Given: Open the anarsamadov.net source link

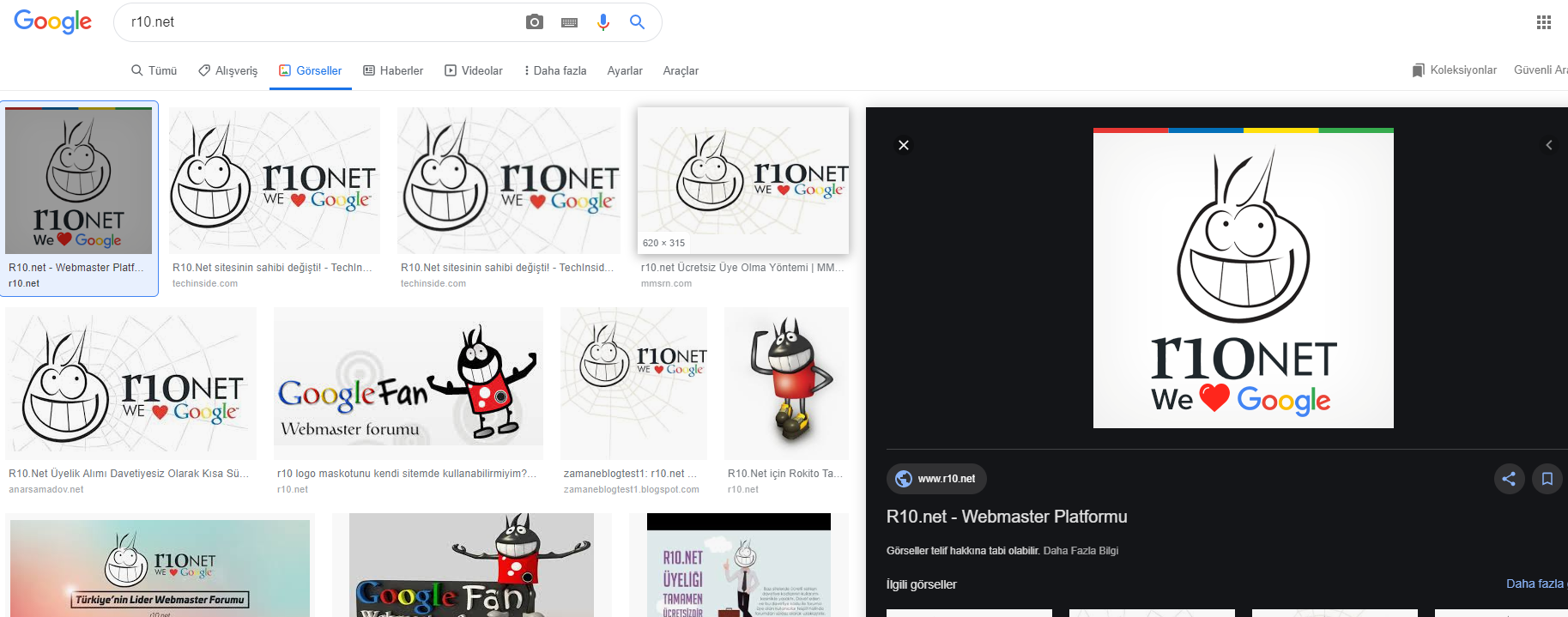Looking at the screenshot, I should click(46, 489).
